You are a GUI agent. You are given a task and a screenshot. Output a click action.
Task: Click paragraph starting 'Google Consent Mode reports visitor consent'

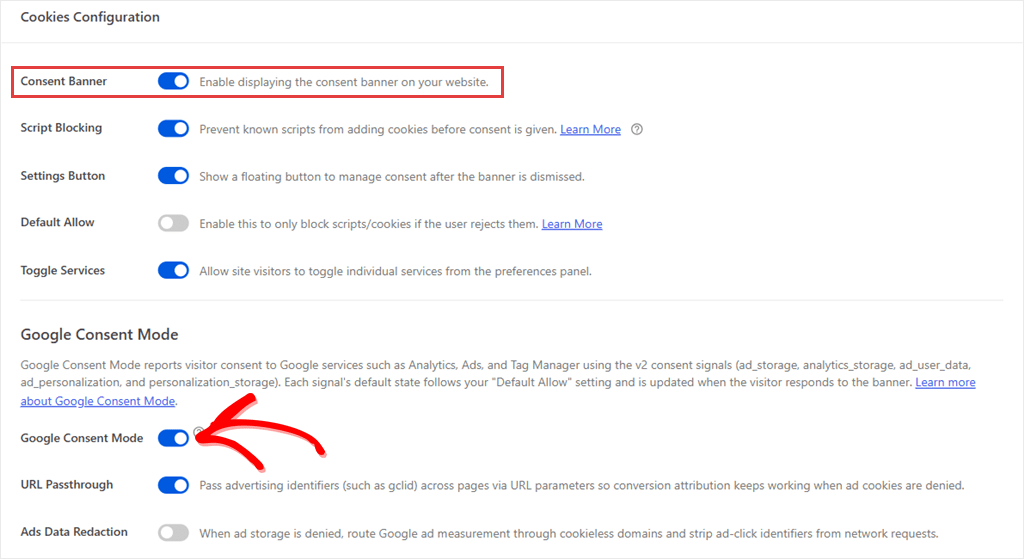498,383
